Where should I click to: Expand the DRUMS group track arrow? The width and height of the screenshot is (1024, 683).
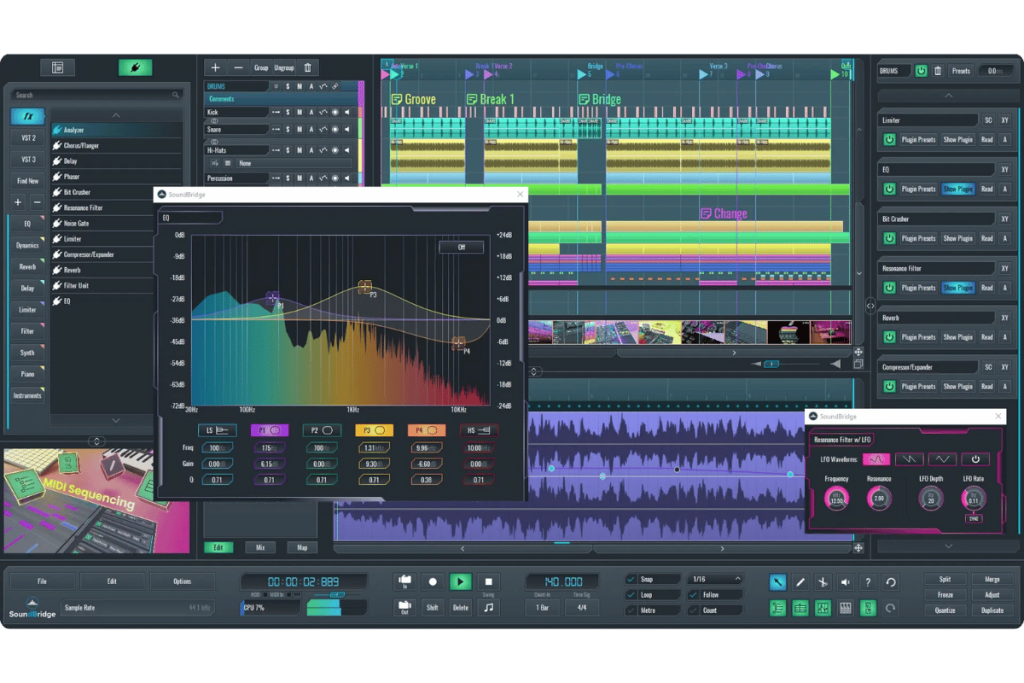tap(276, 86)
